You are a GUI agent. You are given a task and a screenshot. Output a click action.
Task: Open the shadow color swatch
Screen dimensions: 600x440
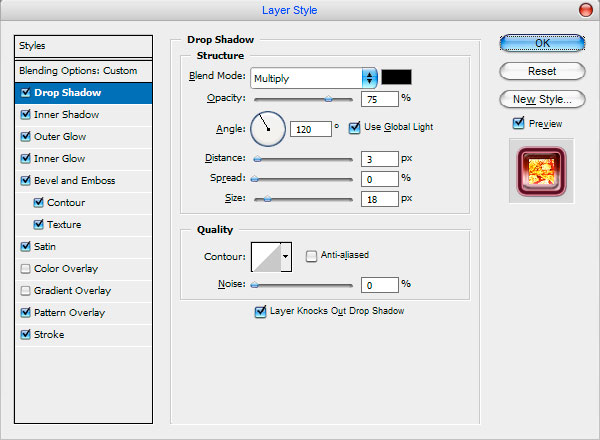click(396, 77)
